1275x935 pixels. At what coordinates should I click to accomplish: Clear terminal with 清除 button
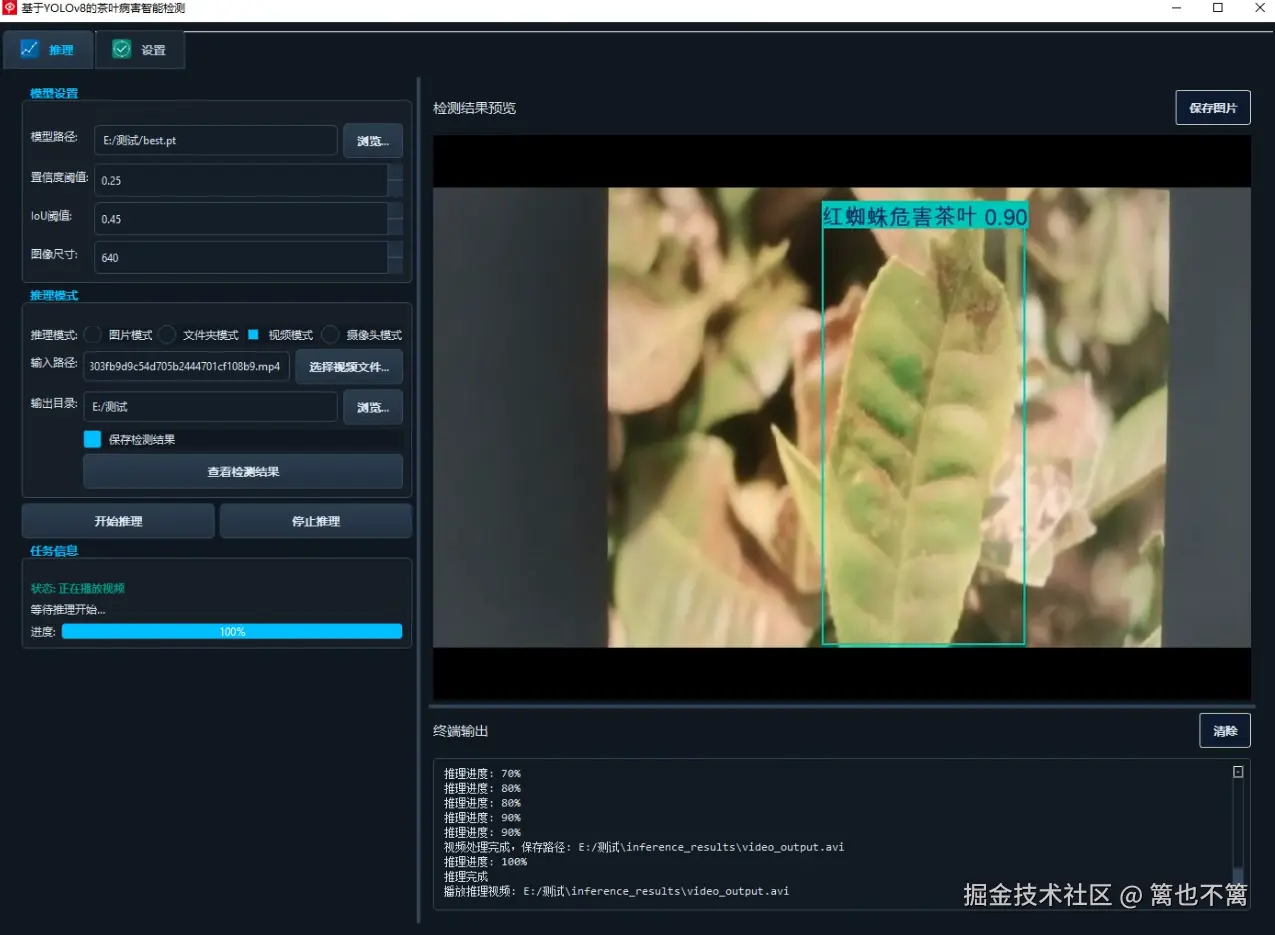click(x=1225, y=731)
